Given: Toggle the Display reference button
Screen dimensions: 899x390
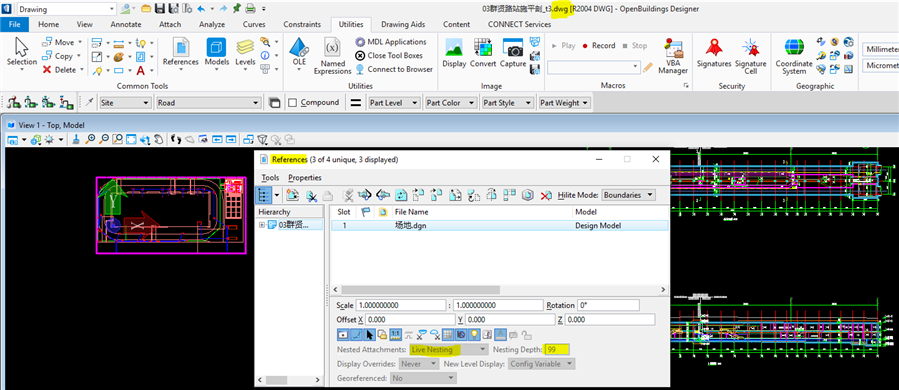Looking at the screenshot, I should pos(343,334).
